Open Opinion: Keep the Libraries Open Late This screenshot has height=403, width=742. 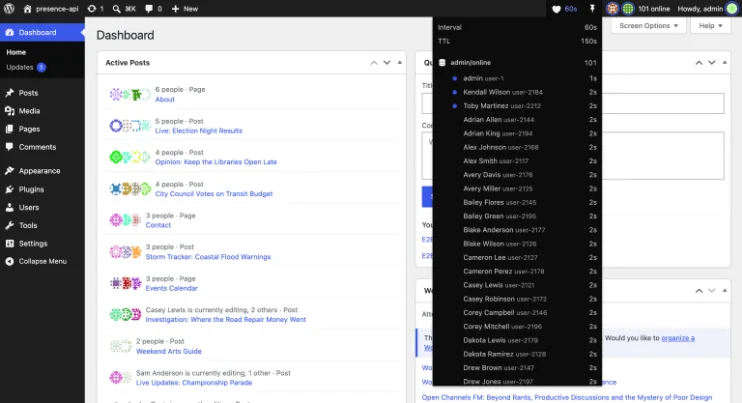[x=216, y=162]
